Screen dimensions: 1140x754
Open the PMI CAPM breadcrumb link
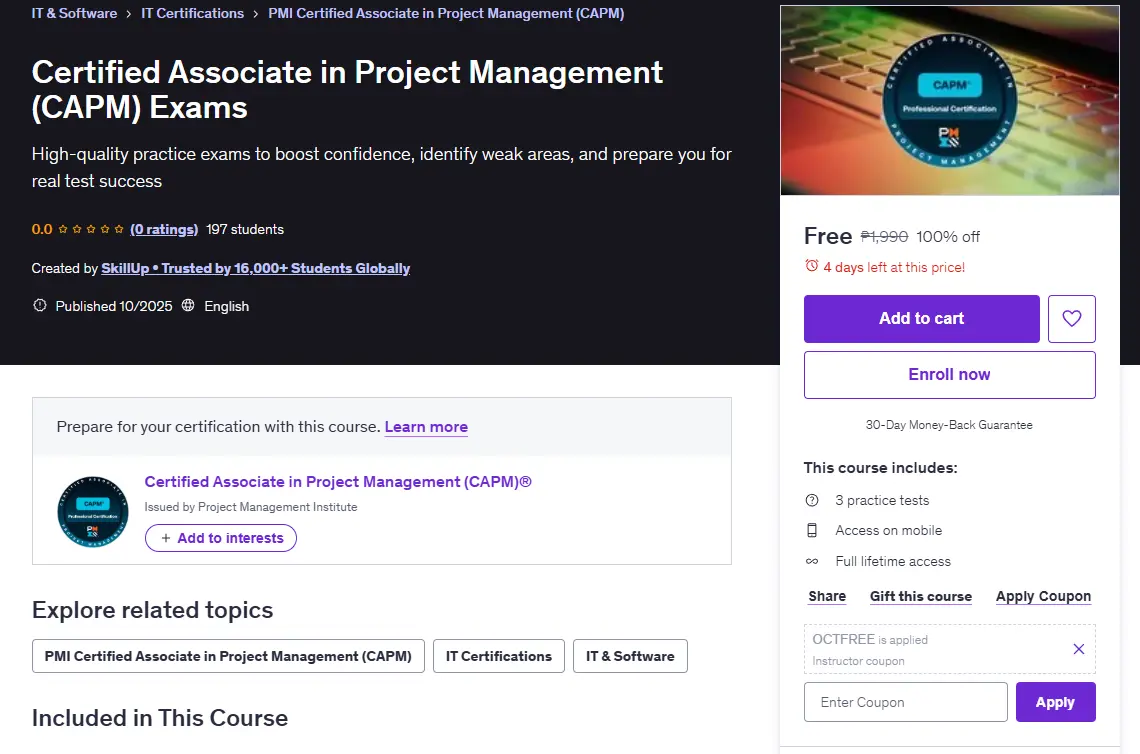[x=446, y=13]
